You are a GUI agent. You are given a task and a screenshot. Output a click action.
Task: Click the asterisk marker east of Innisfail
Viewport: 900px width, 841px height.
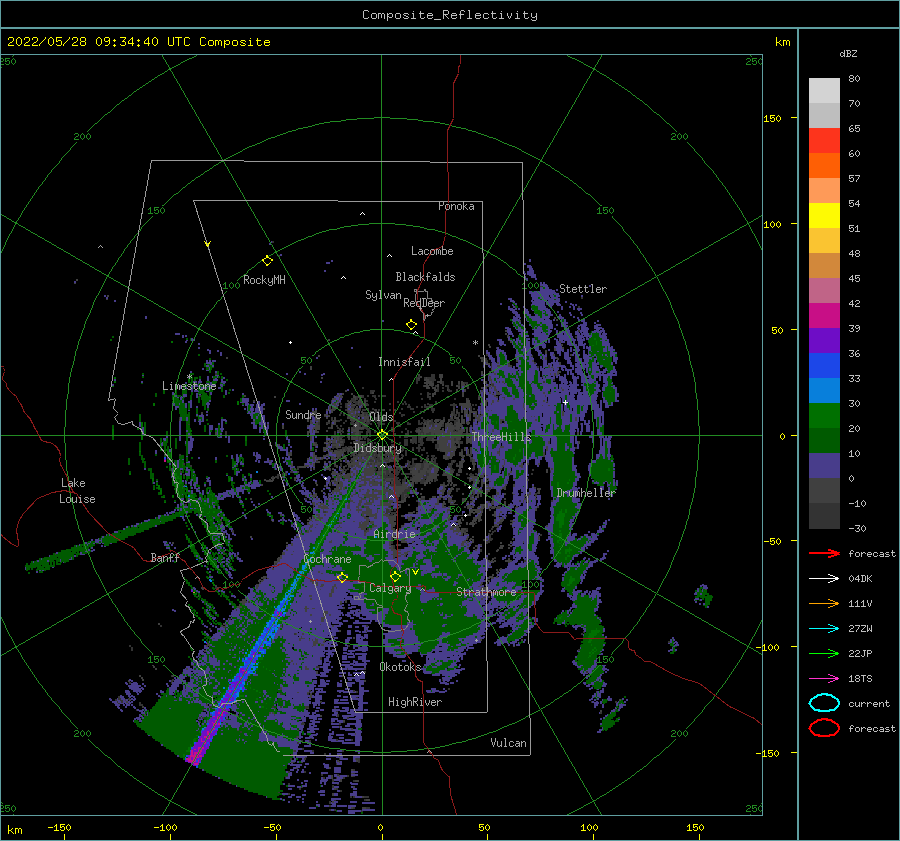click(x=475, y=343)
